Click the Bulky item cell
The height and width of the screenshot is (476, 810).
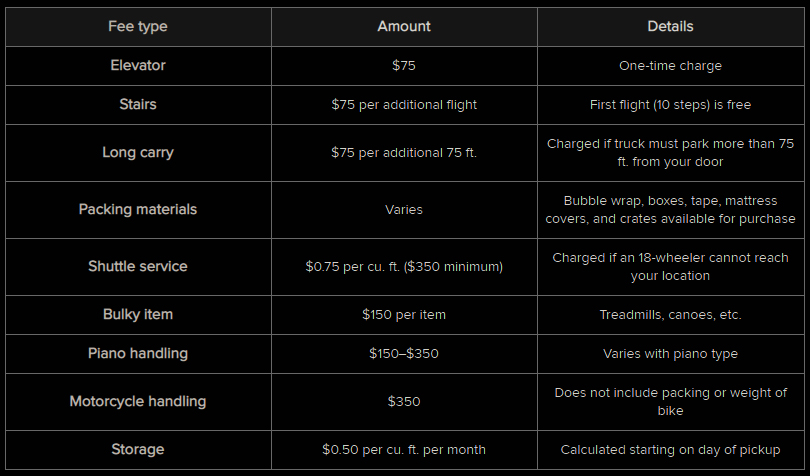138,314
